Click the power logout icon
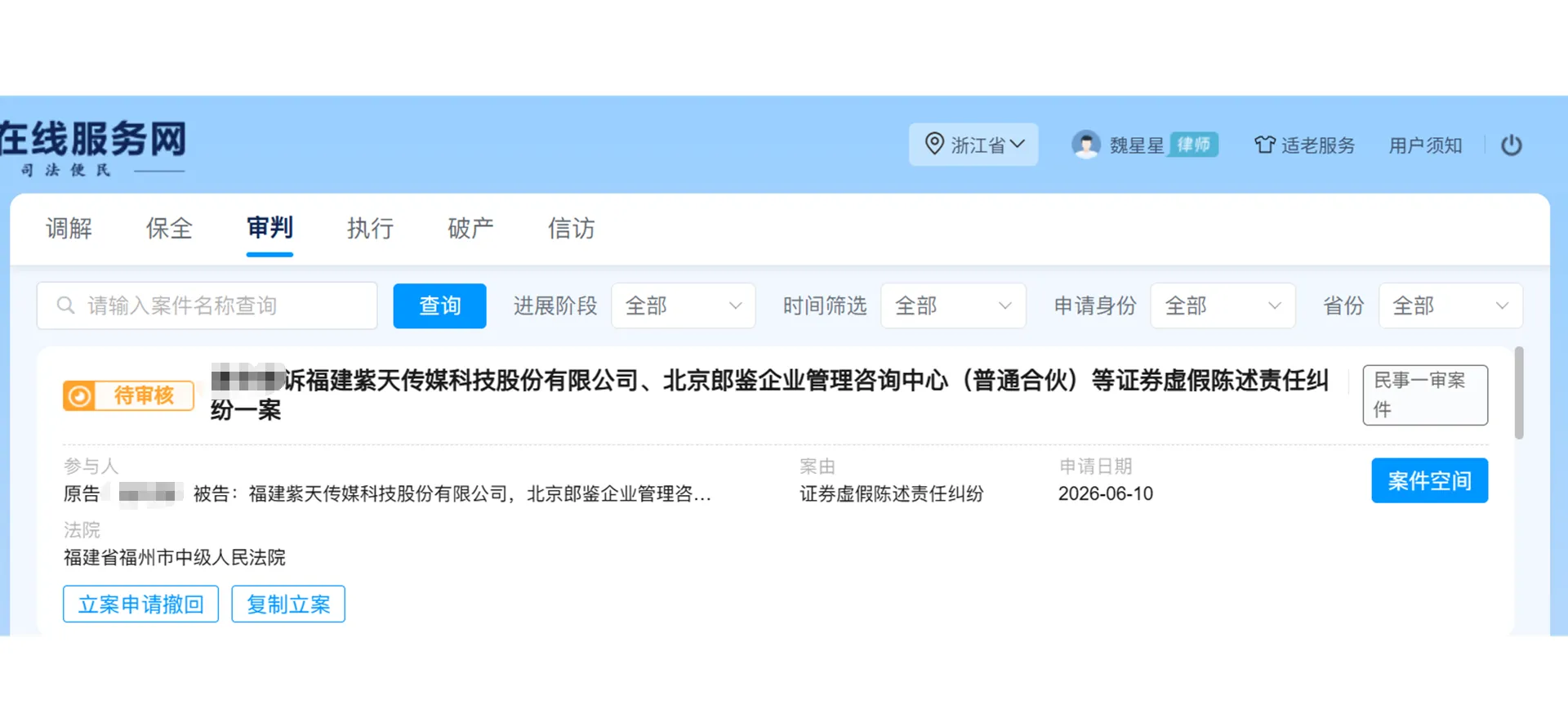This screenshot has height=727, width=1568. (1511, 145)
